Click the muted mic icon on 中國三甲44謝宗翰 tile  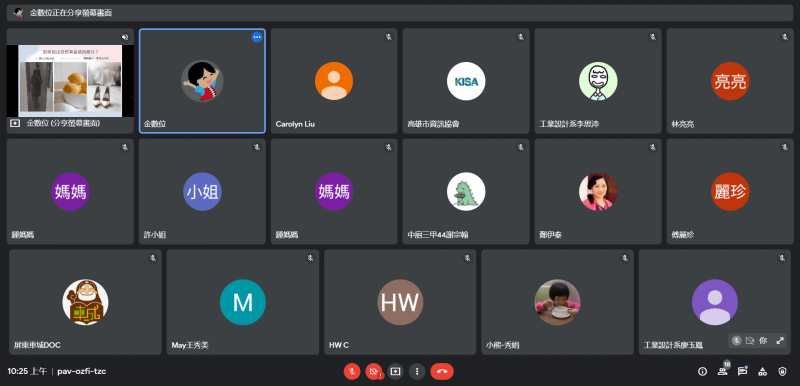point(520,147)
